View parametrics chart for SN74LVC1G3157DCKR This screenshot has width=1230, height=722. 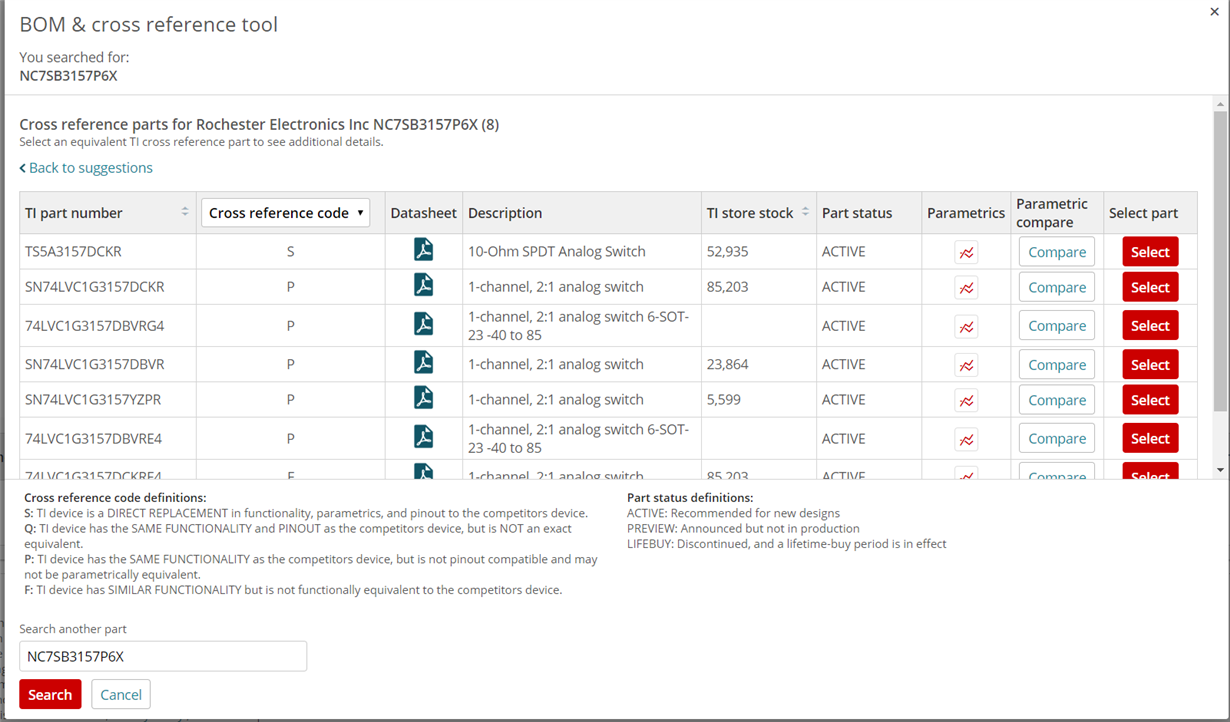pos(966,288)
